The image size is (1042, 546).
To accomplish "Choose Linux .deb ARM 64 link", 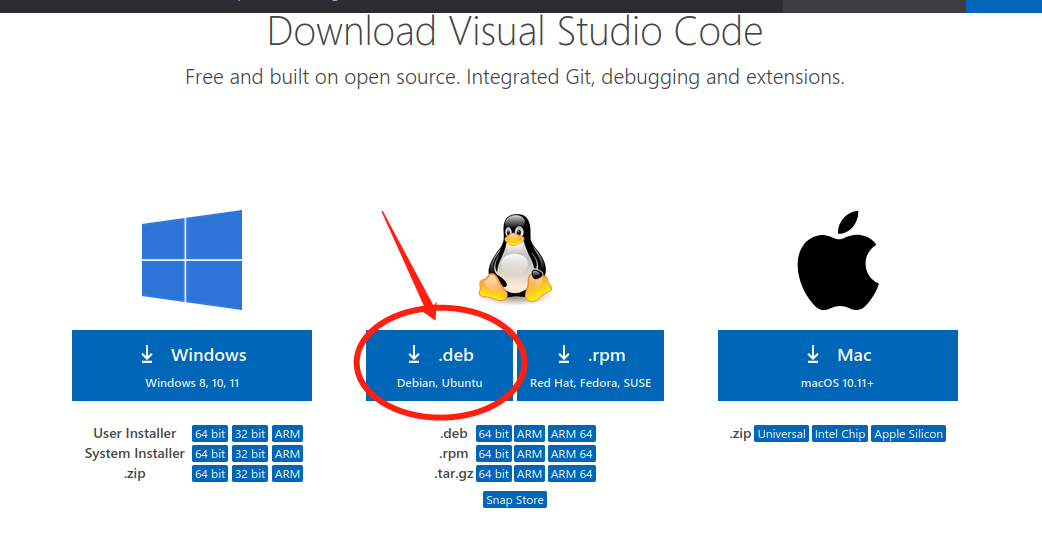I will coord(572,434).
